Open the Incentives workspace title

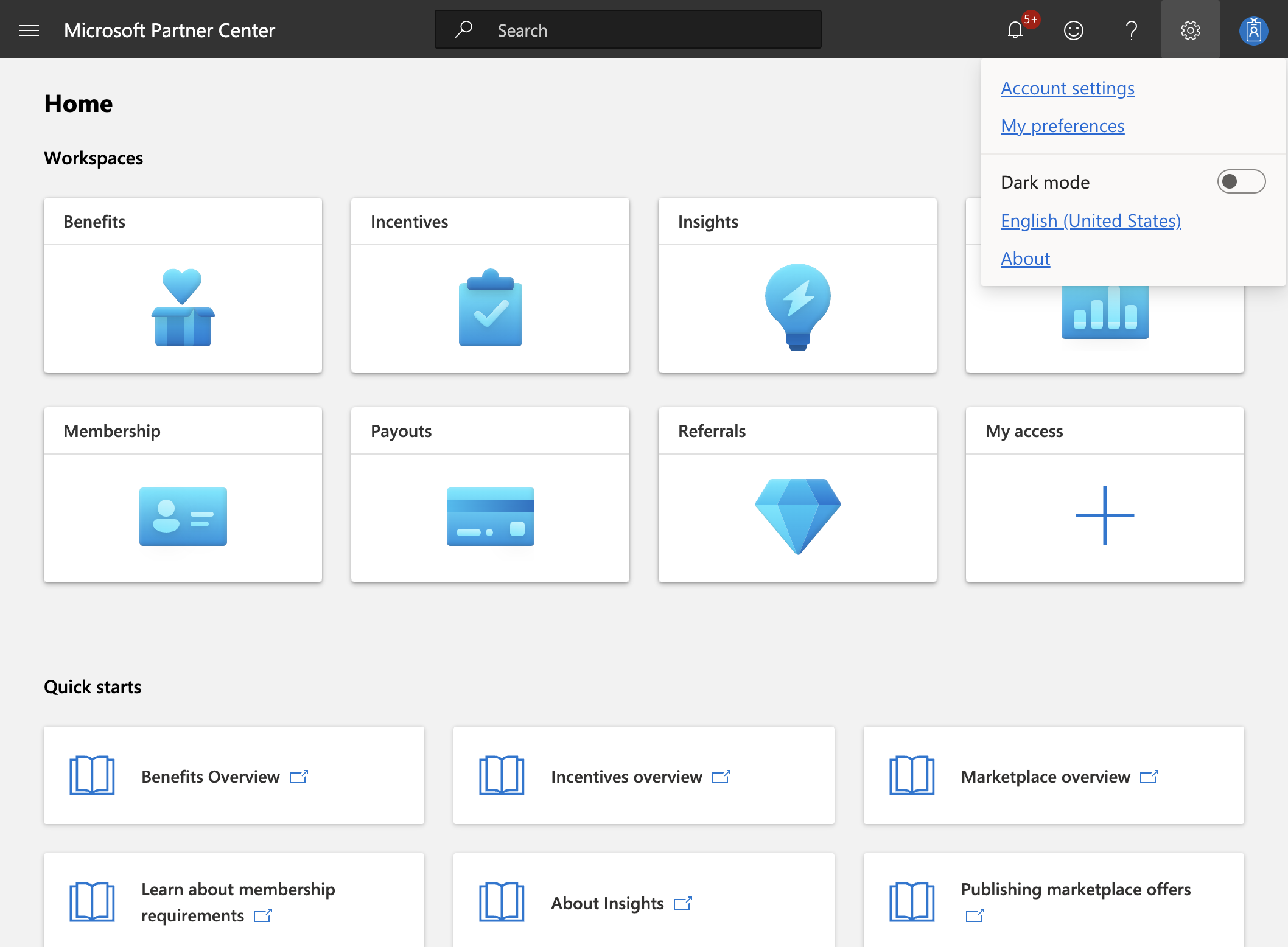point(409,222)
